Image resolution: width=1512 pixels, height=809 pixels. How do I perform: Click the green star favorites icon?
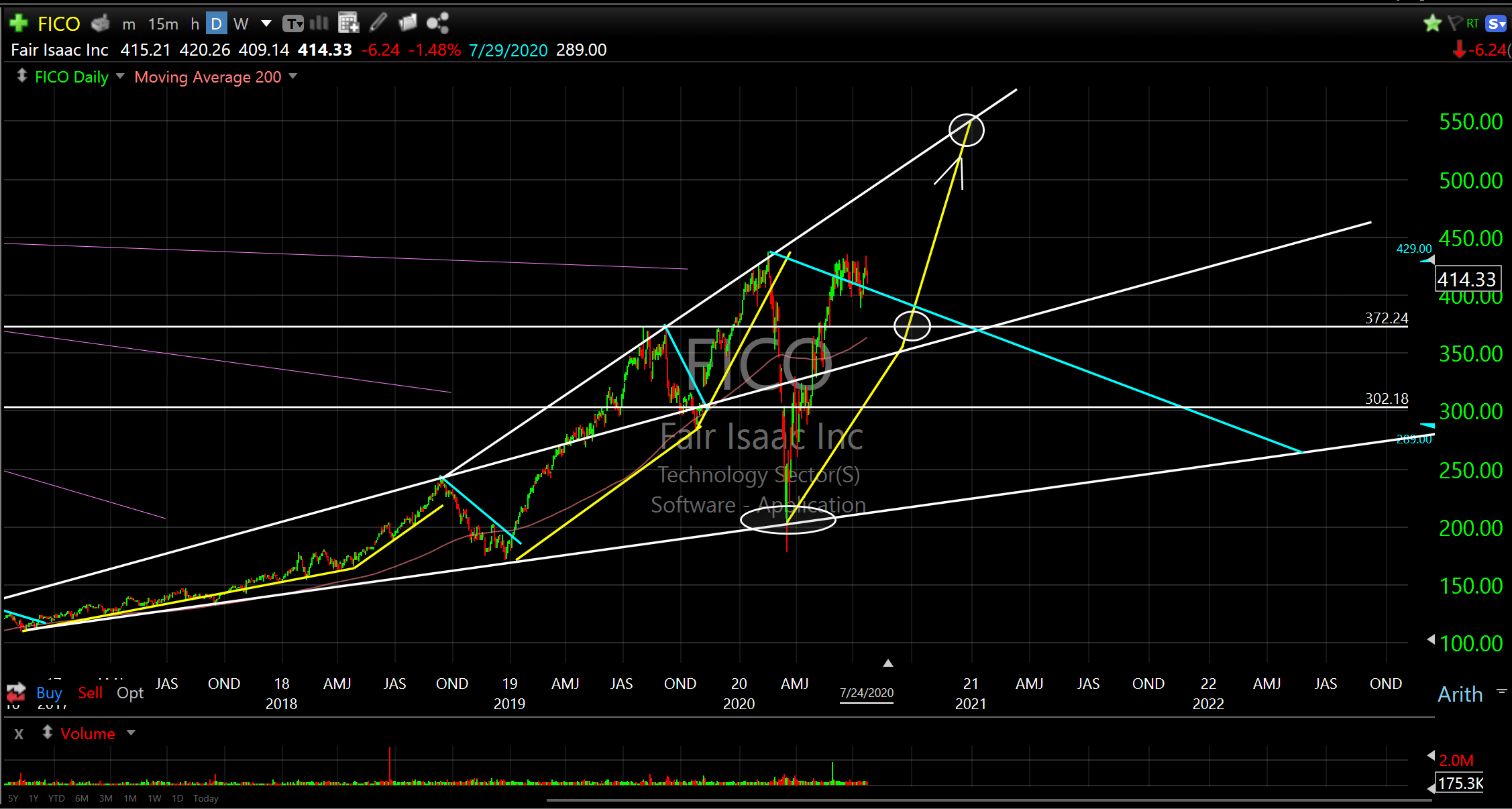click(x=1432, y=23)
